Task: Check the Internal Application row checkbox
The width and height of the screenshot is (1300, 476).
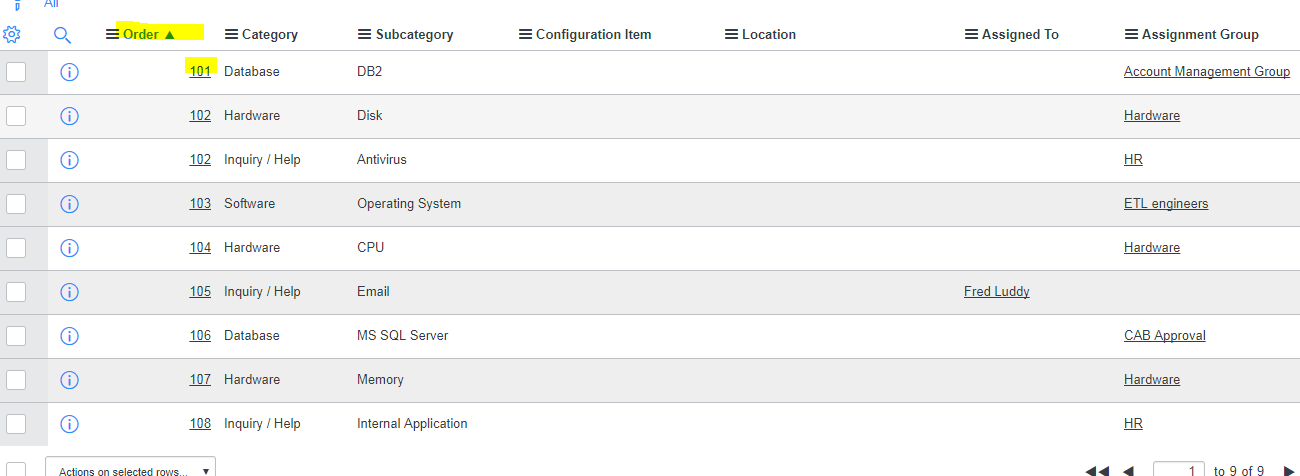Action: point(16,424)
